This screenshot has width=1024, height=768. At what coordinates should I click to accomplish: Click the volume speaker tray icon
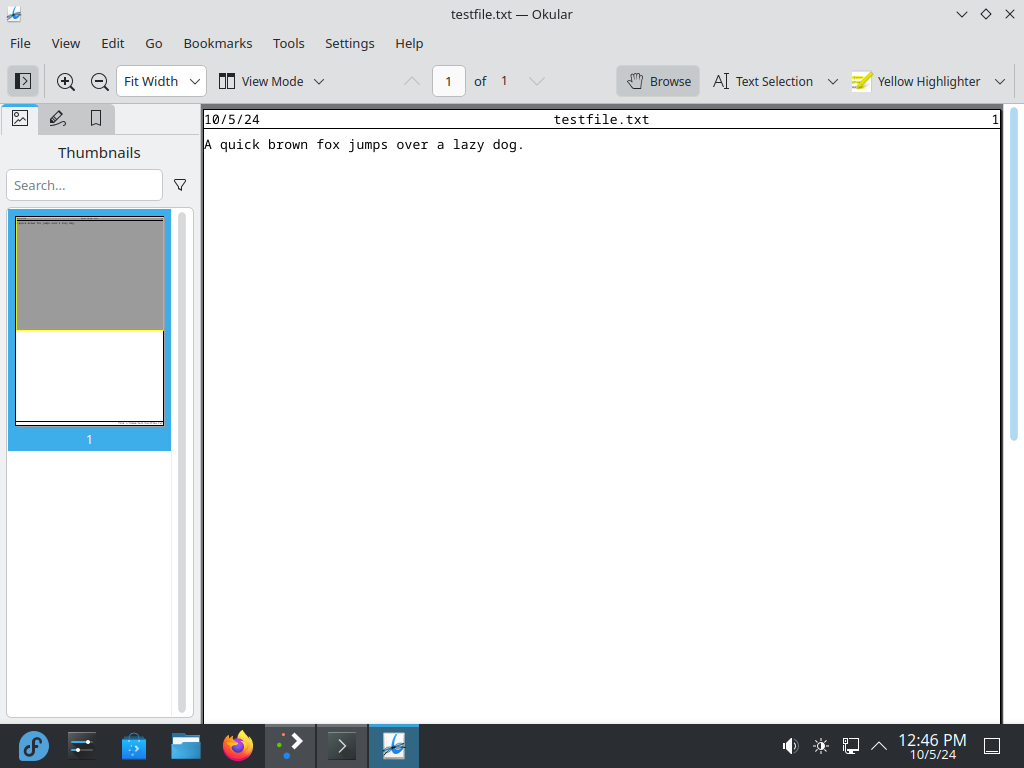click(790, 746)
